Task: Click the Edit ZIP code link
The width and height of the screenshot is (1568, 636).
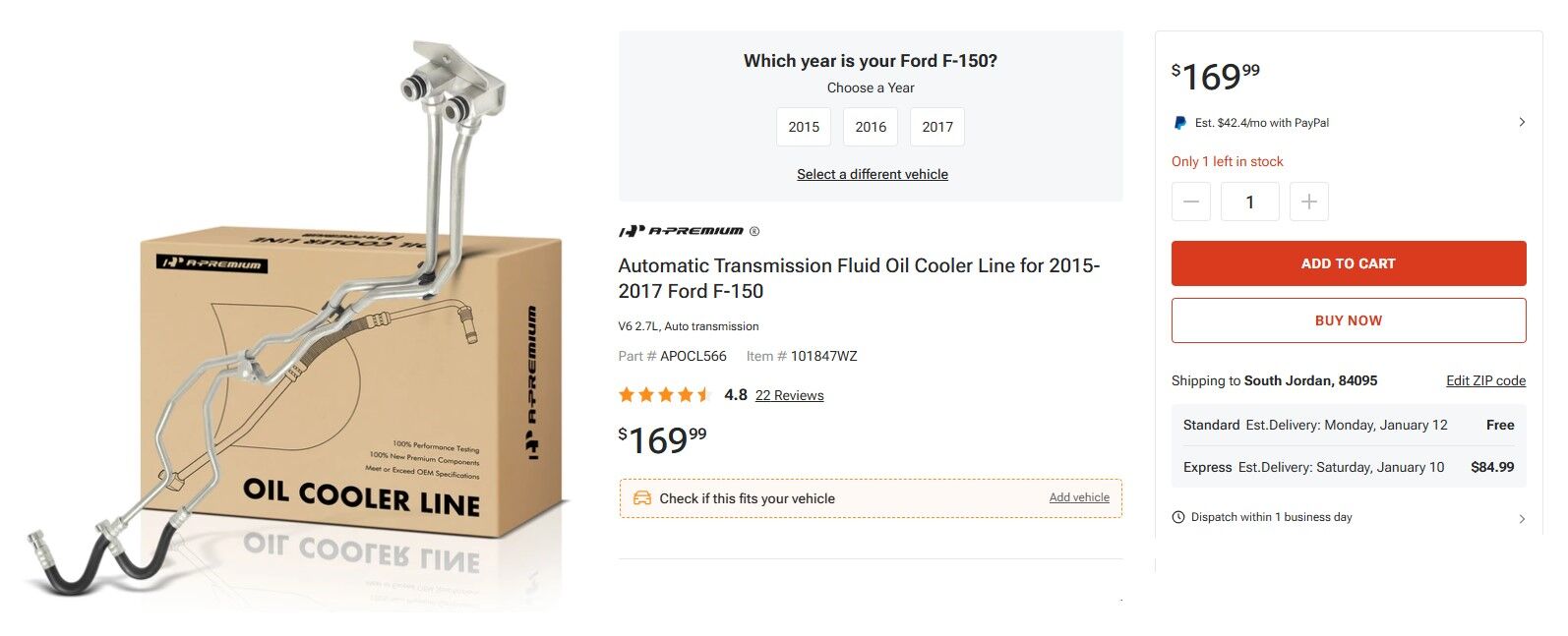Action: [1485, 380]
